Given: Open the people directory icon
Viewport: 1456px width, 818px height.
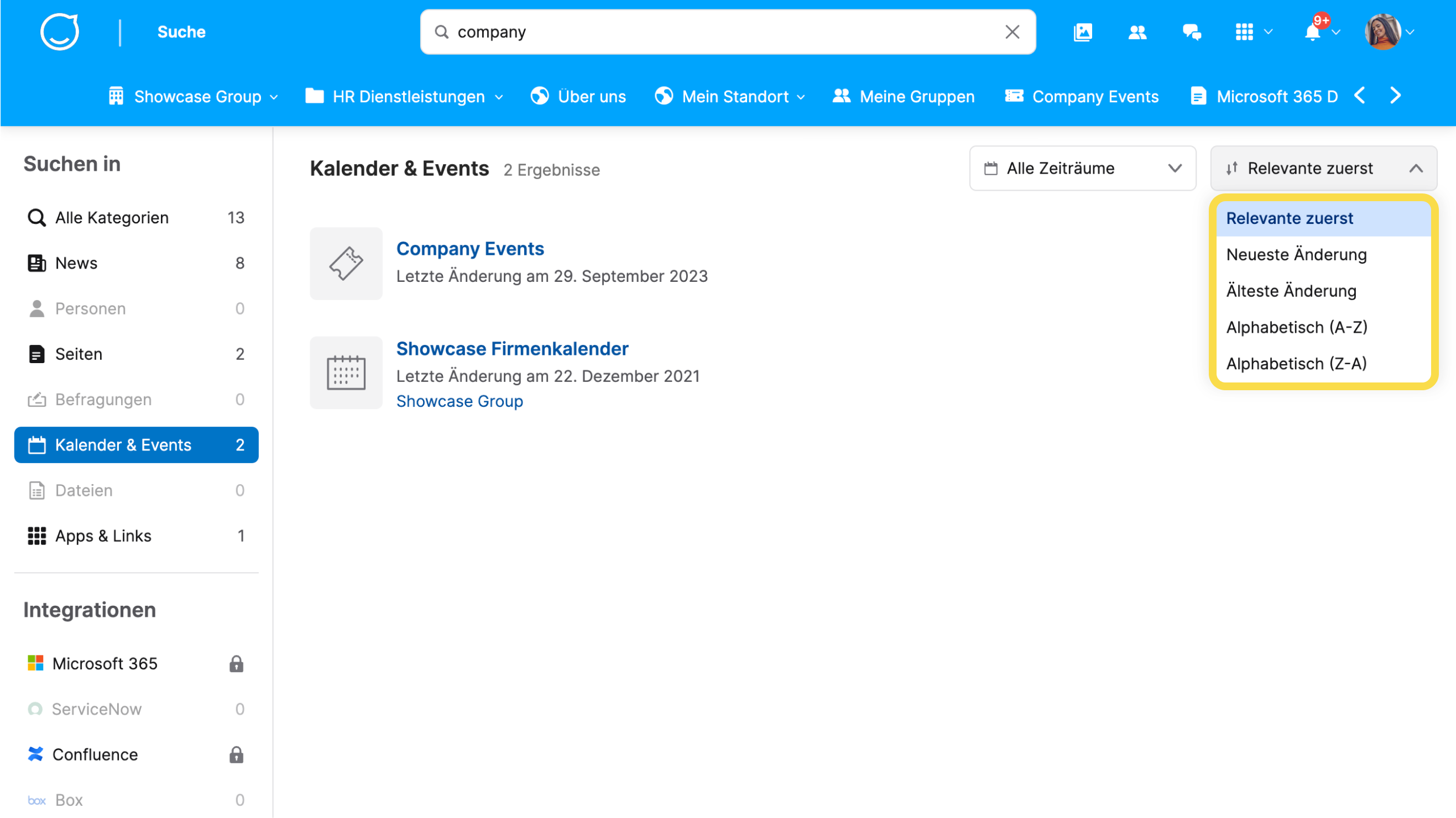Looking at the screenshot, I should pos(1137,32).
